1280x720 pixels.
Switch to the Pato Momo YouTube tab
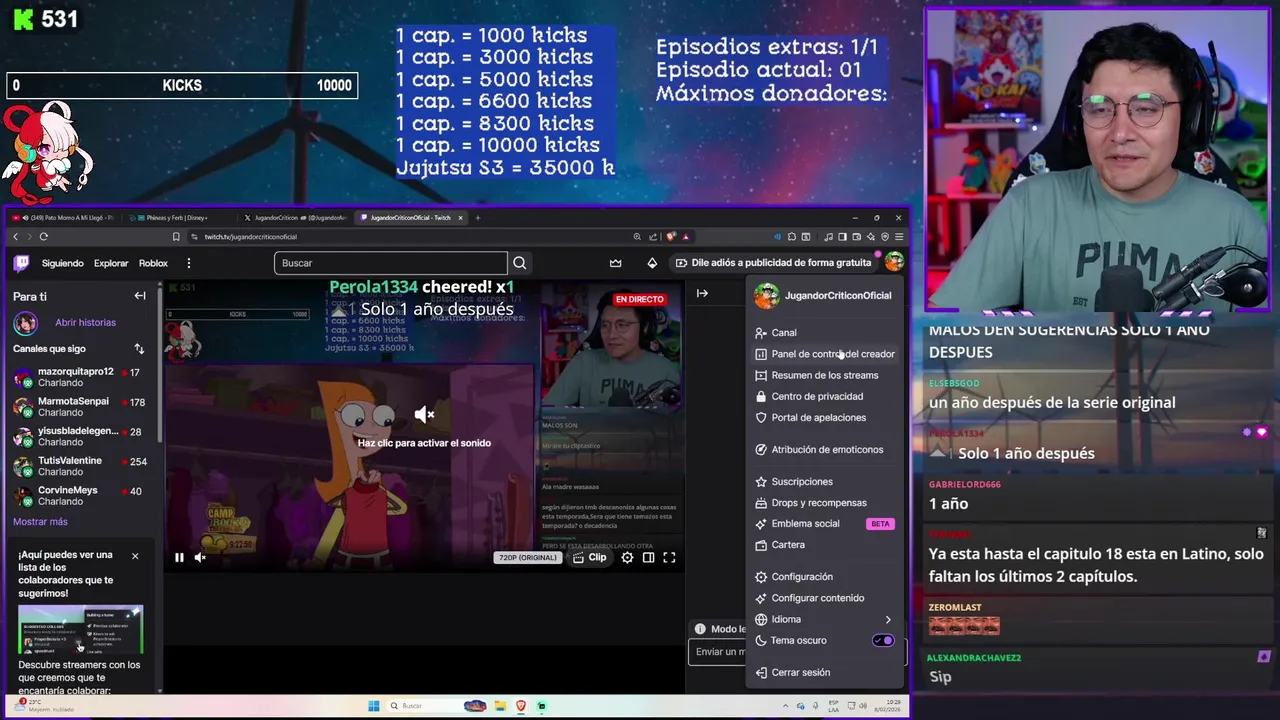pos(64,218)
